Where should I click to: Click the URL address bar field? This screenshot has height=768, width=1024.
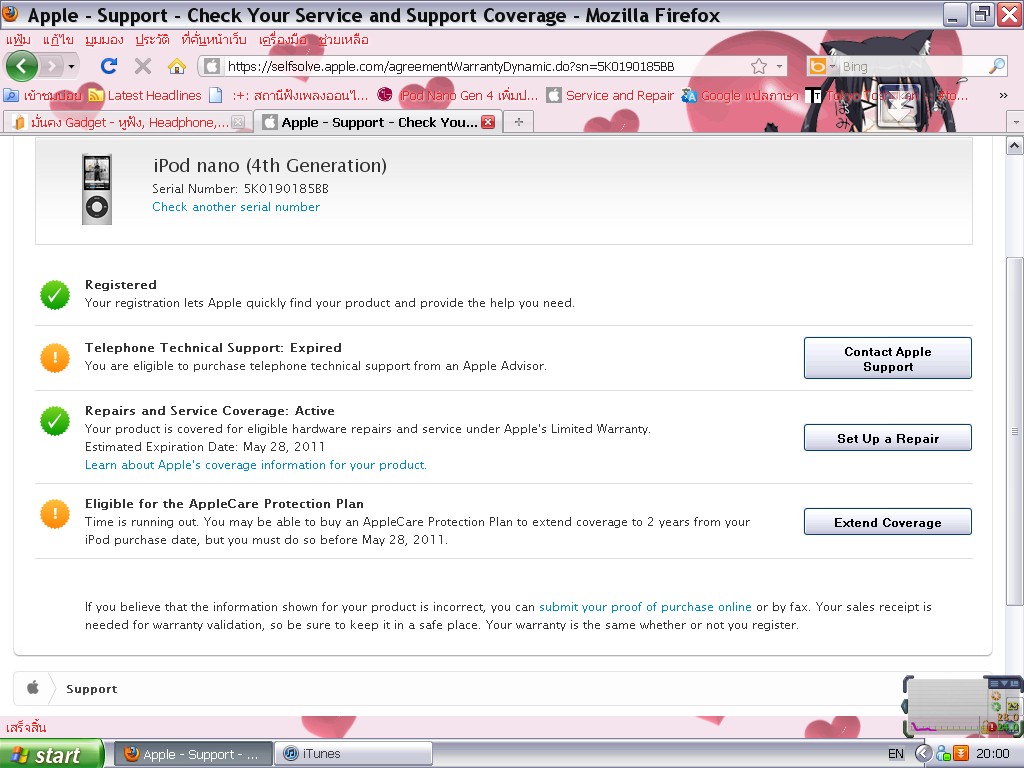tap(480, 66)
